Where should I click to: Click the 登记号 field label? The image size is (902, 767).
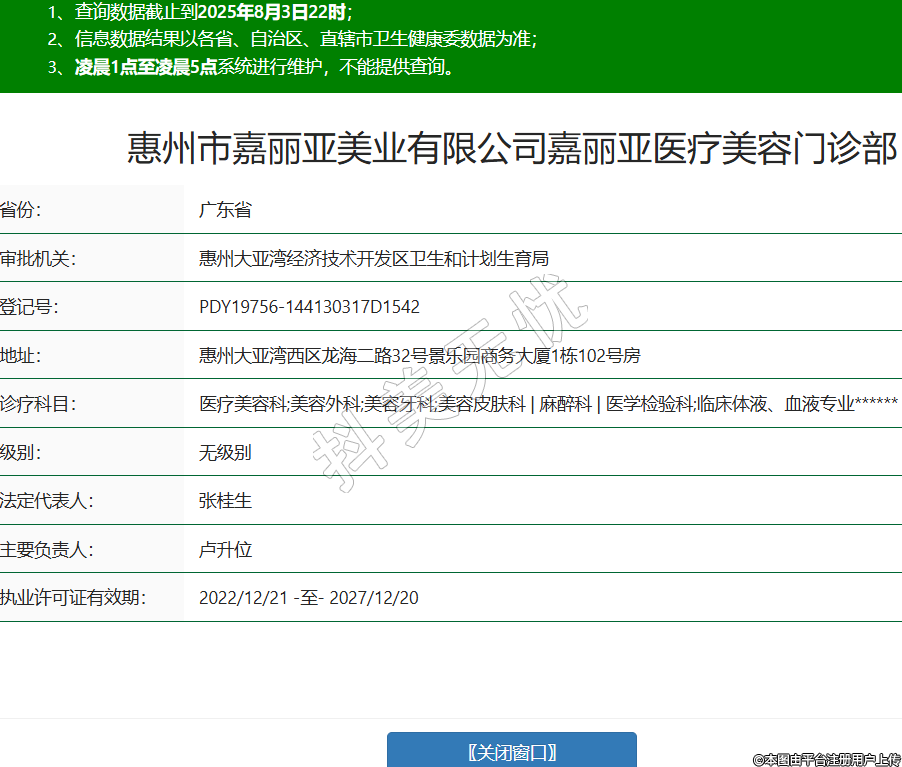[30, 307]
